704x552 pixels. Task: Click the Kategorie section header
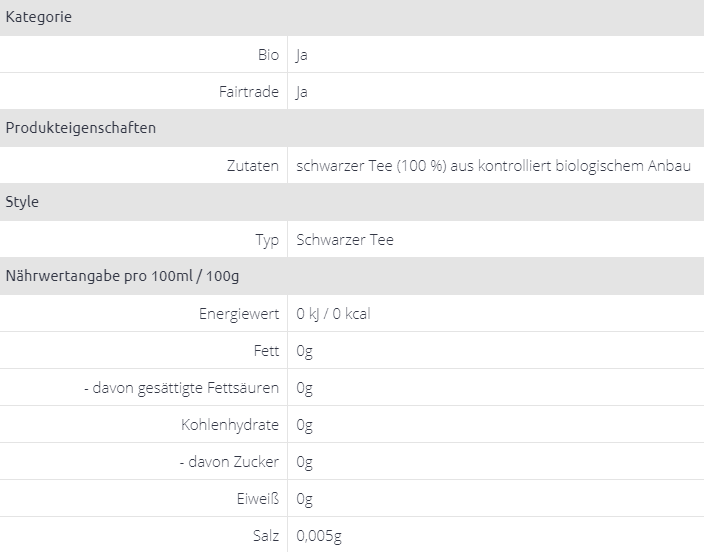[x=39, y=18]
